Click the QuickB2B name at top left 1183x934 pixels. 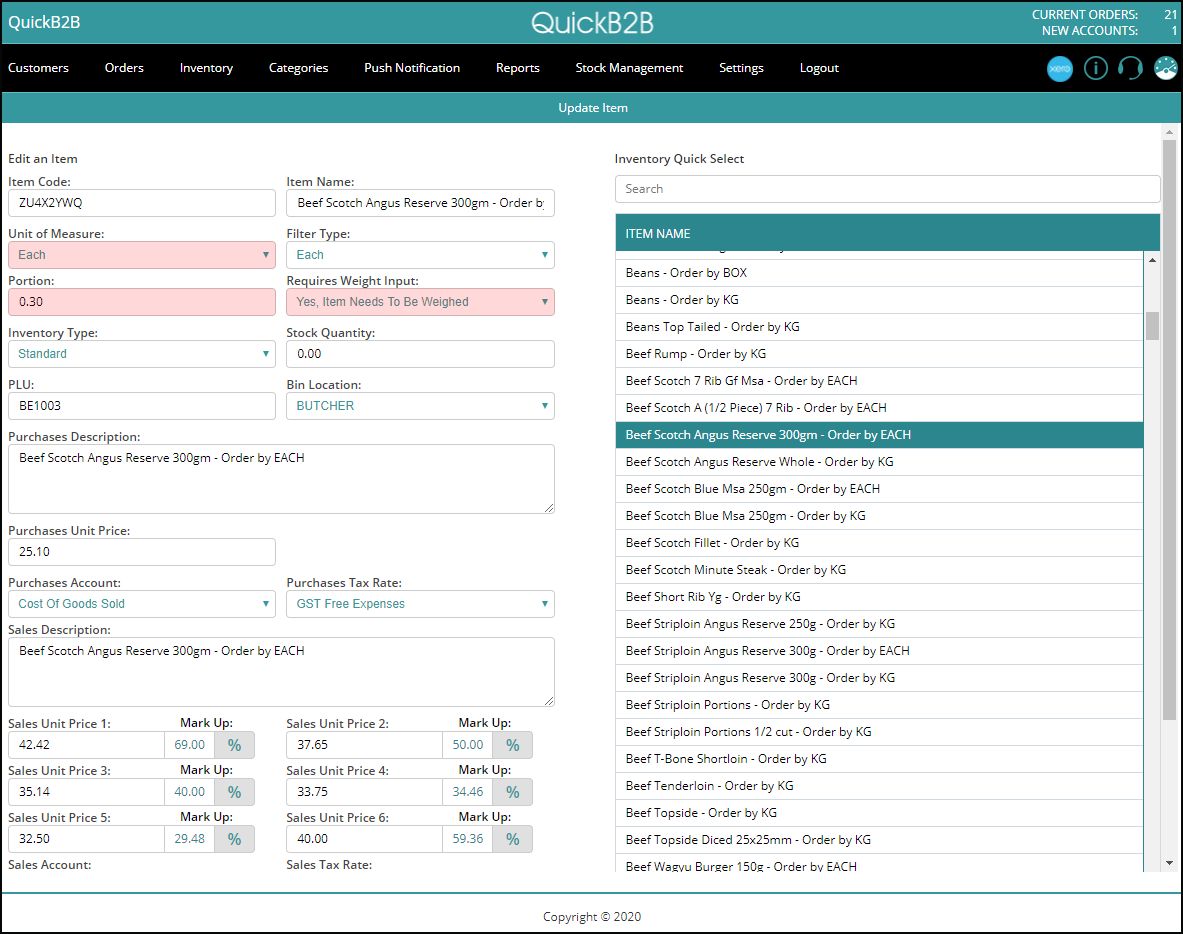click(44, 23)
